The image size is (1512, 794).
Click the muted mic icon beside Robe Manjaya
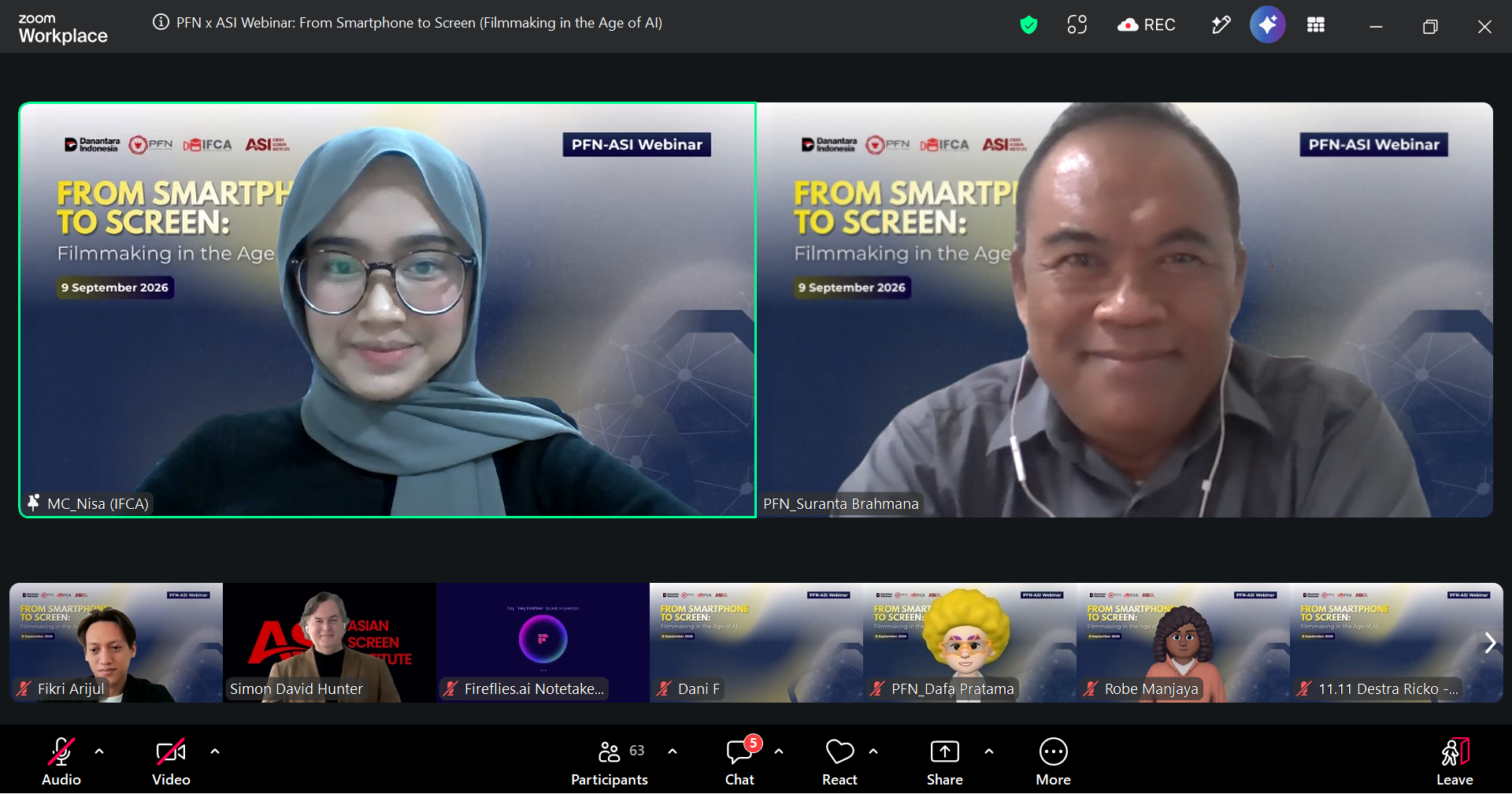point(1091,688)
